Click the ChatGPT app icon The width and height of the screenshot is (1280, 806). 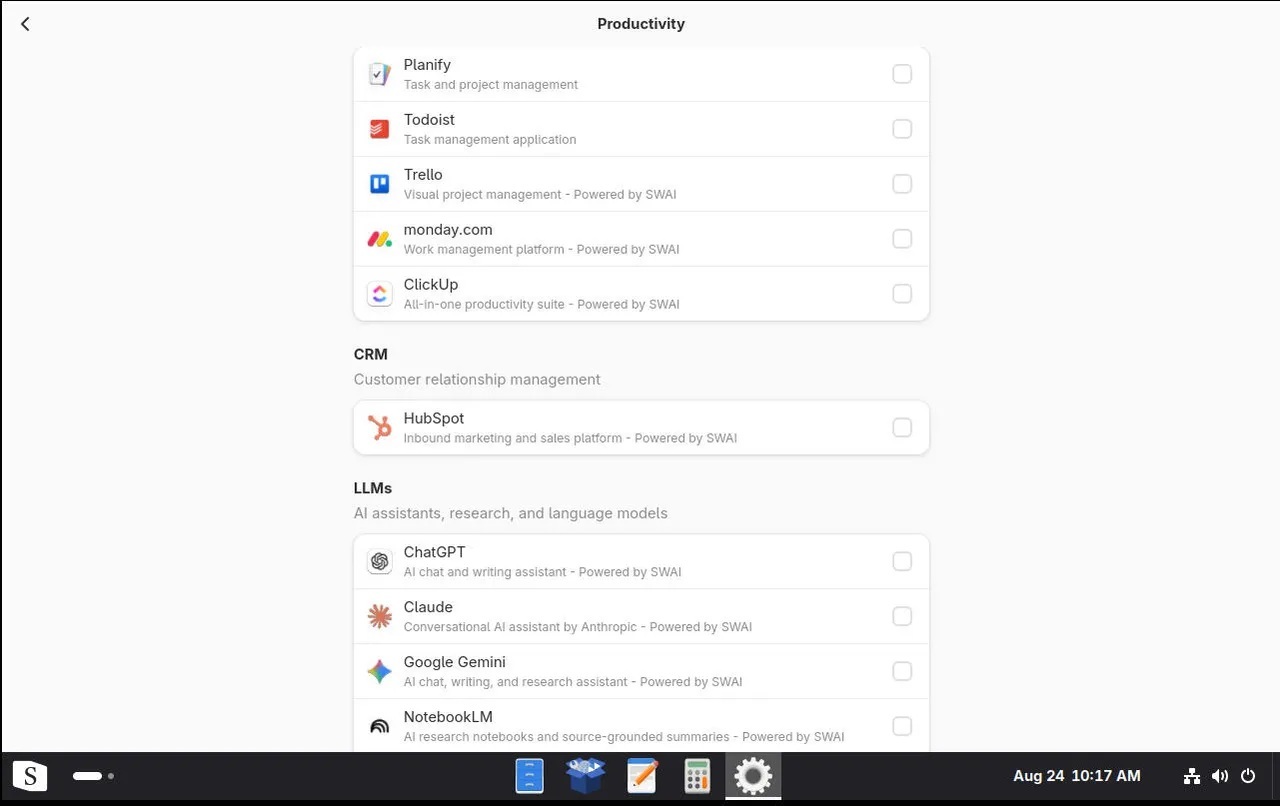click(379, 562)
